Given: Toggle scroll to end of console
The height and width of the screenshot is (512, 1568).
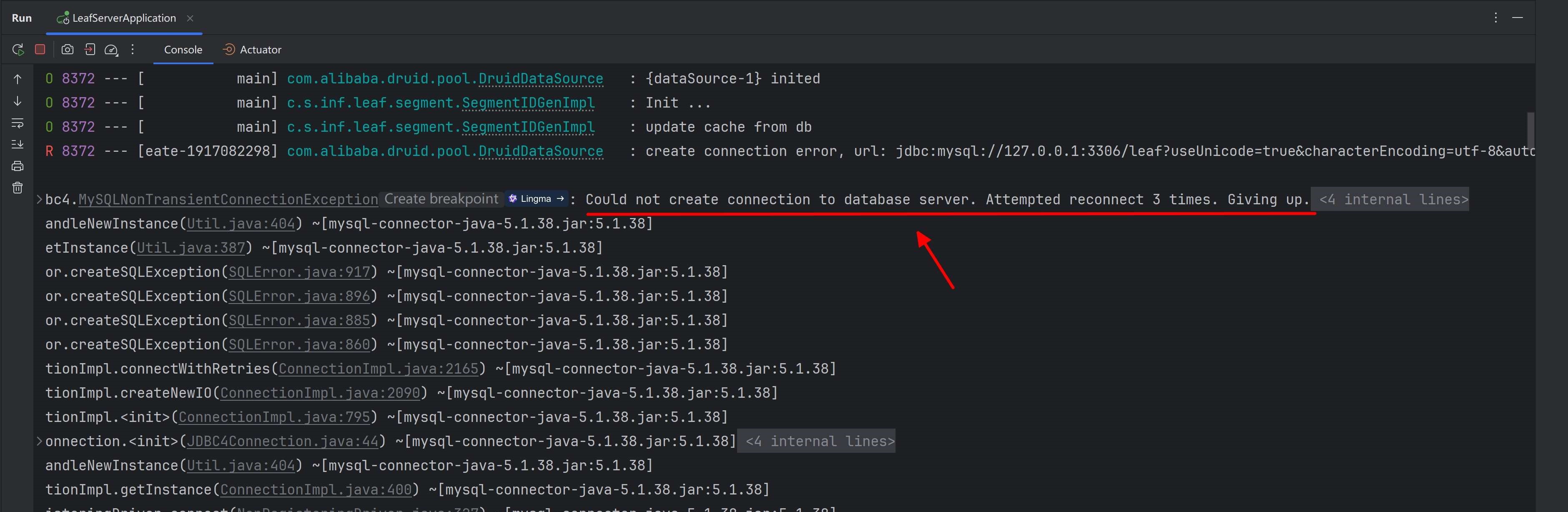Looking at the screenshot, I should tap(18, 144).
